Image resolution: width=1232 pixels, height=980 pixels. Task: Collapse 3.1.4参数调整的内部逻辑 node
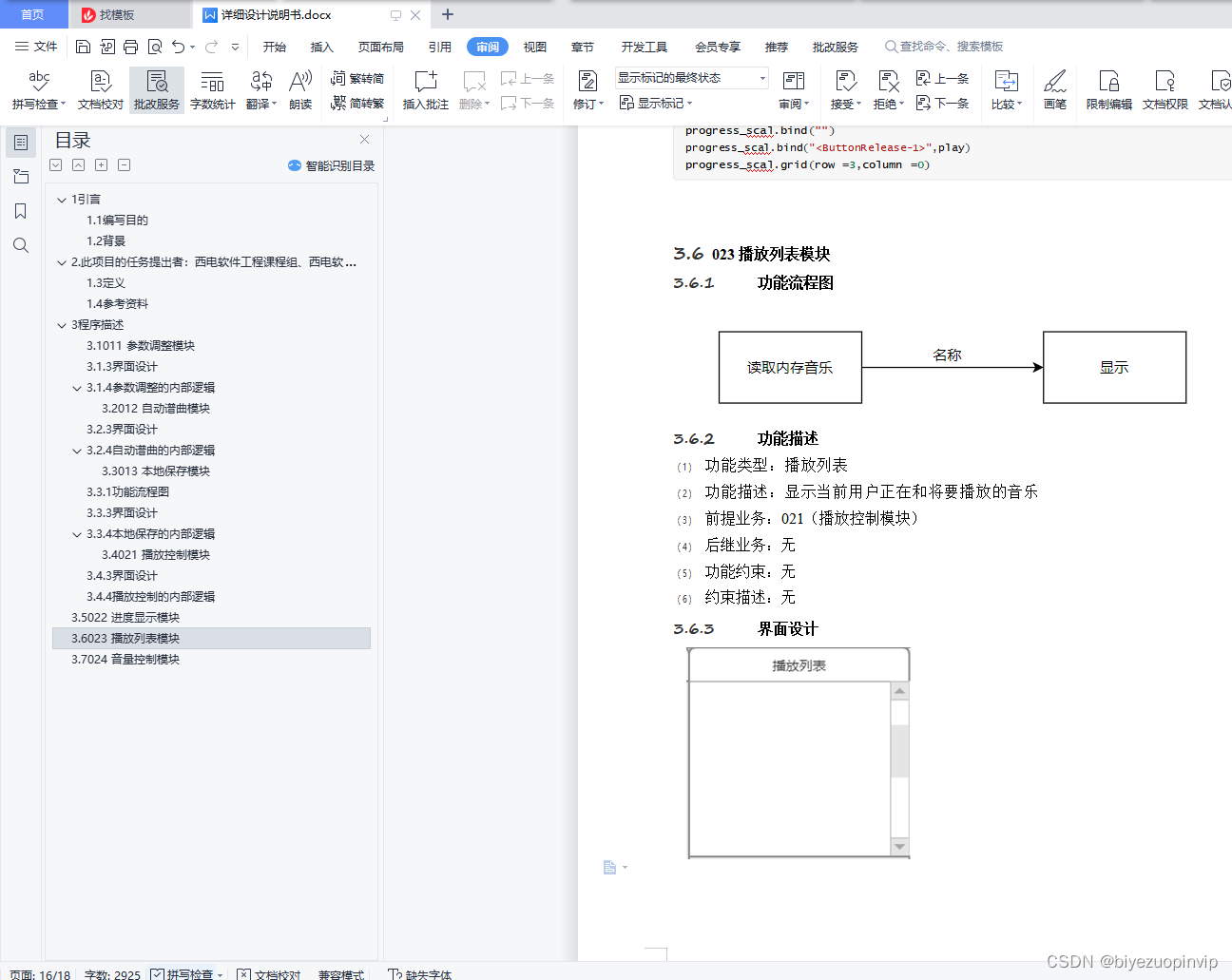[x=77, y=388]
